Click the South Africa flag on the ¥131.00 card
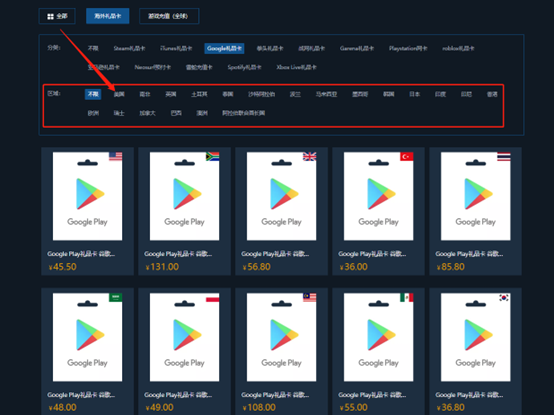Image resolution: width=554 pixels, height=415 pixels. coord(212,156)
